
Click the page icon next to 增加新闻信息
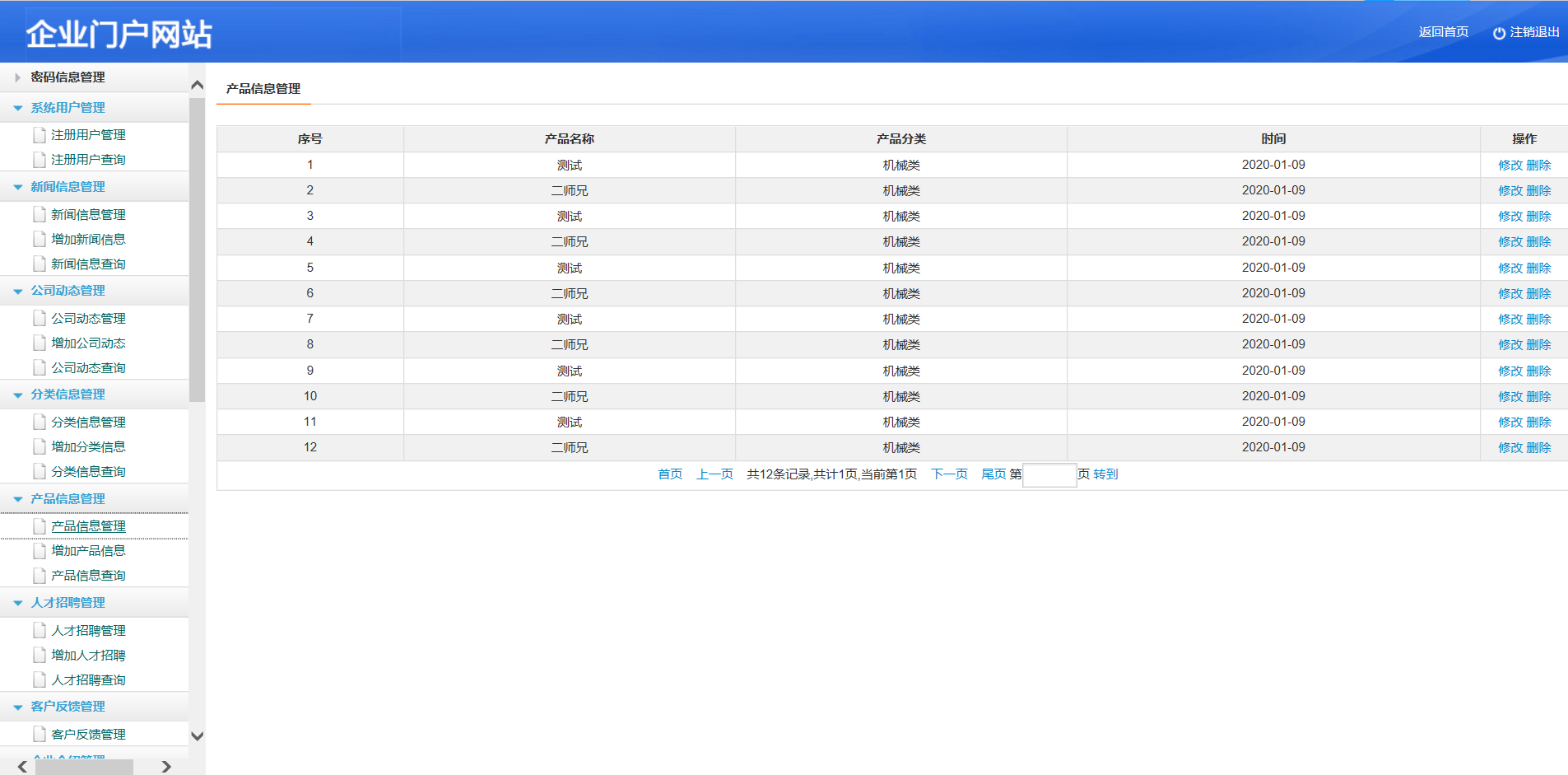[x=39, y=239]
